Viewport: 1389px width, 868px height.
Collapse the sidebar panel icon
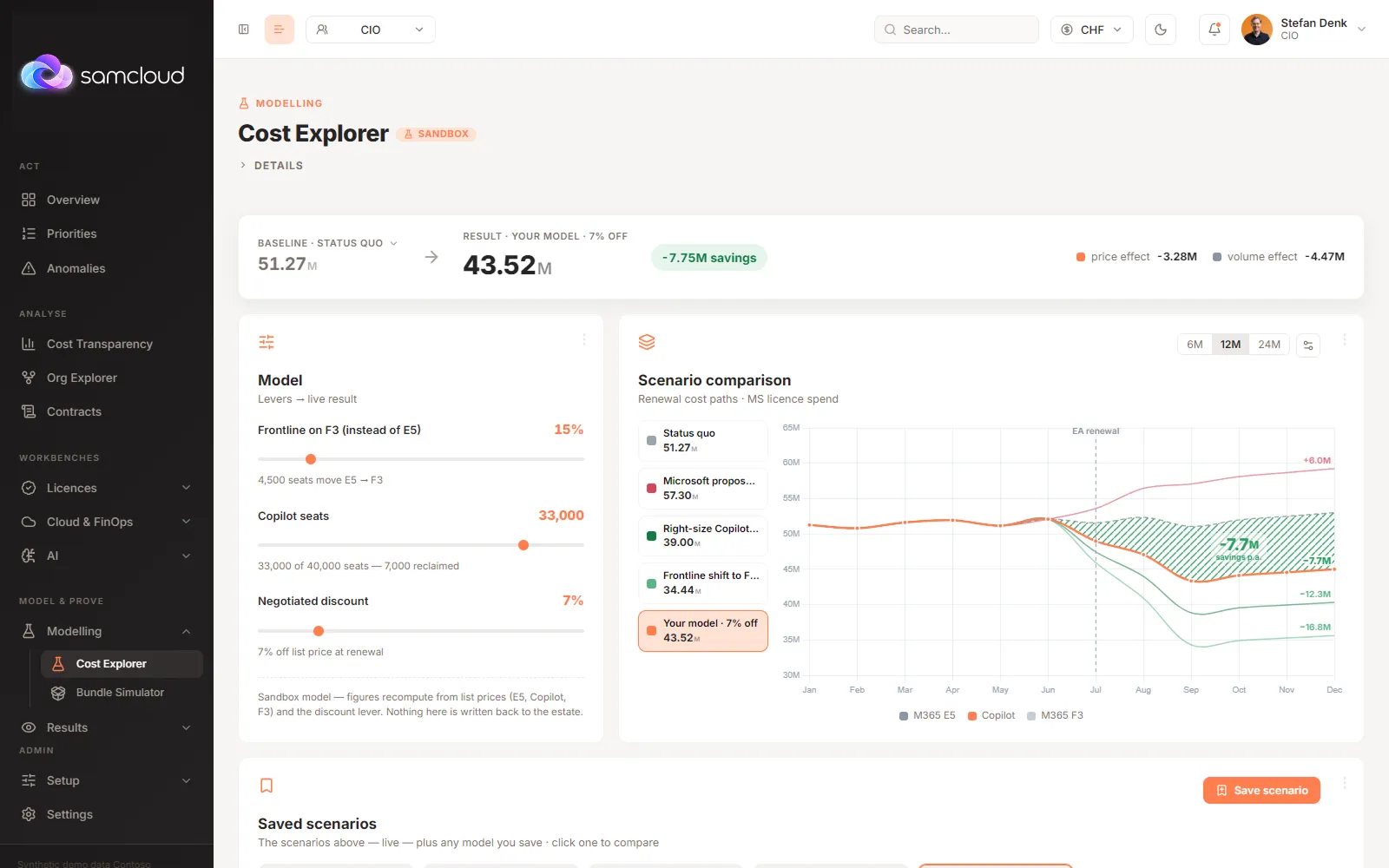(x=244, y=30)
